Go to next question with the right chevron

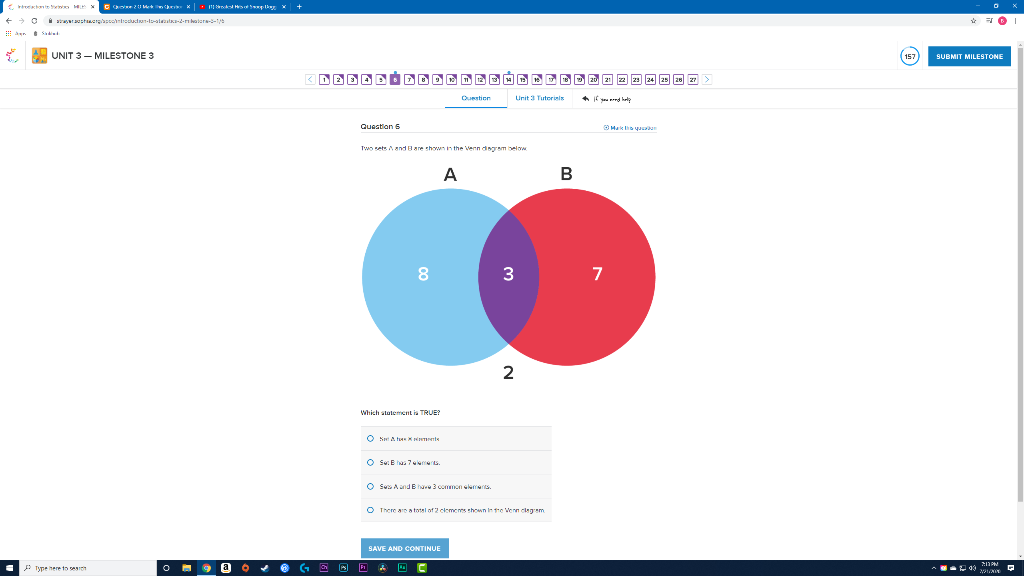coord(707,80)
